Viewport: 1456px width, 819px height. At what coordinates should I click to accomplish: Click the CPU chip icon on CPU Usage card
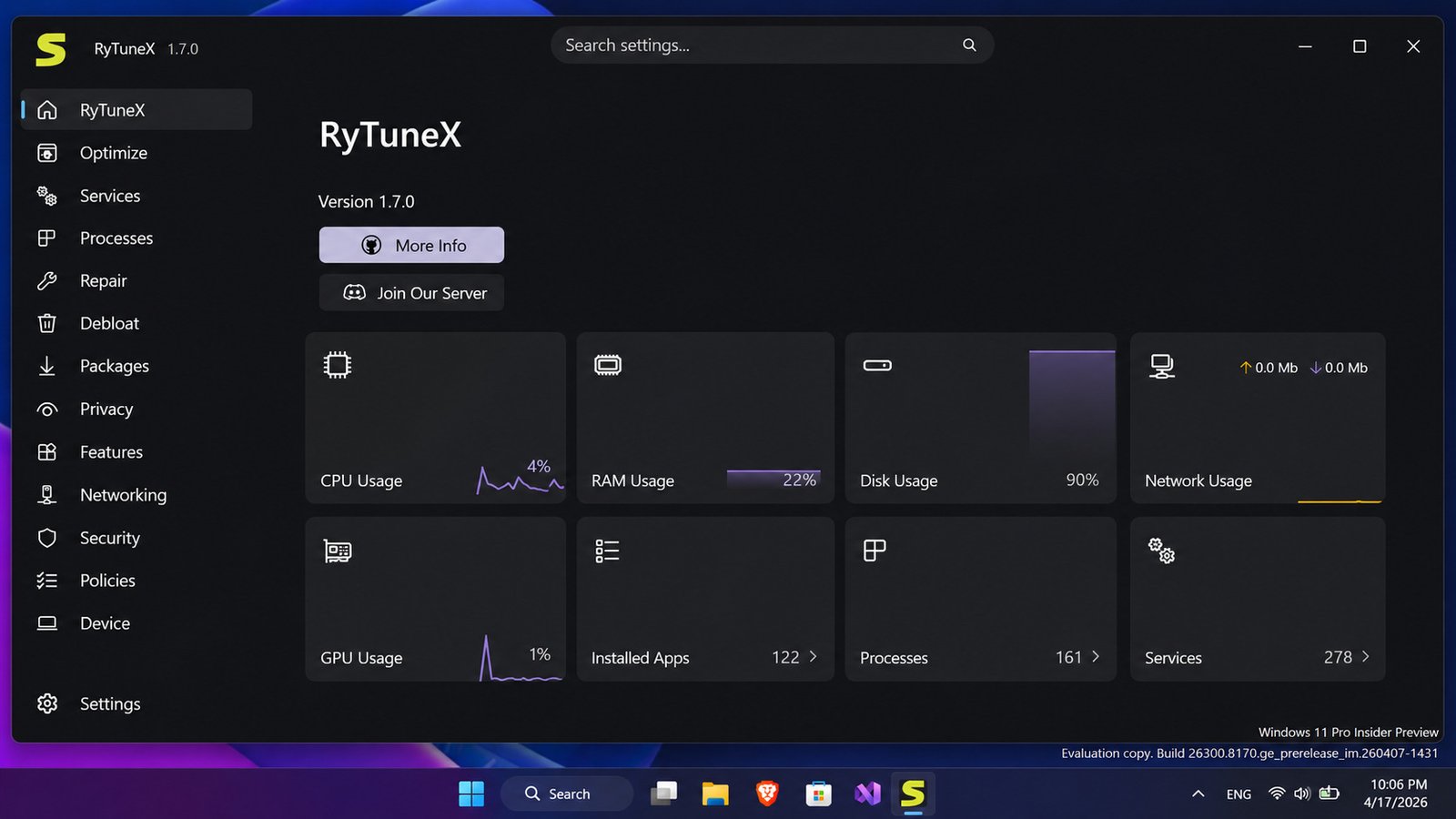(337, 365)
